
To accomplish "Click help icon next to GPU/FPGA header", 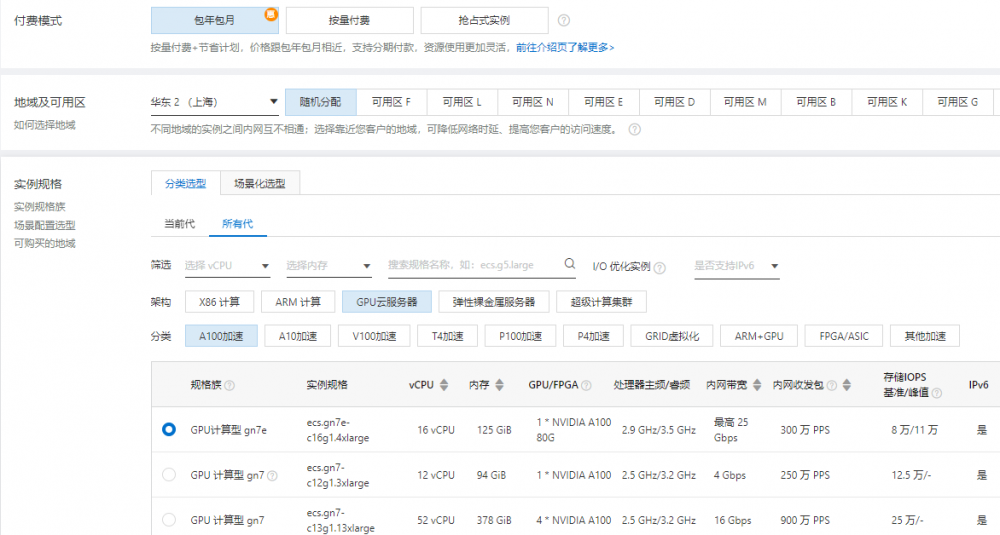I will pyautogui.click(x=586, y=385).
